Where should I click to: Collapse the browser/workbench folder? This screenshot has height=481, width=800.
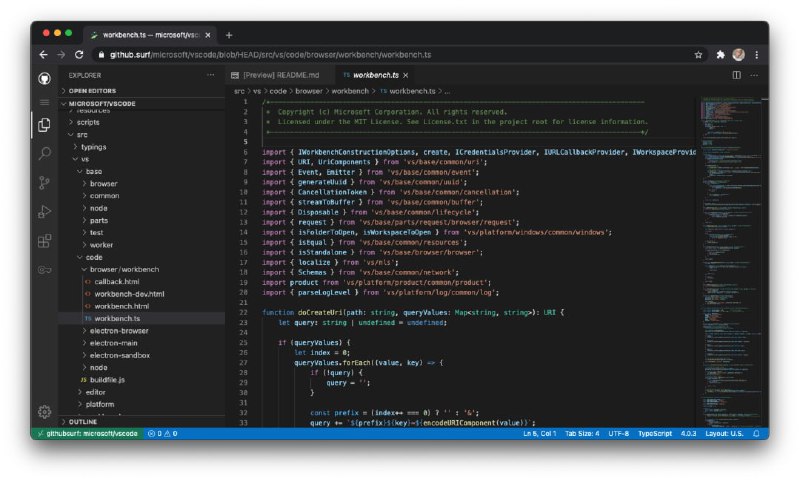click(x=142, y=269)
